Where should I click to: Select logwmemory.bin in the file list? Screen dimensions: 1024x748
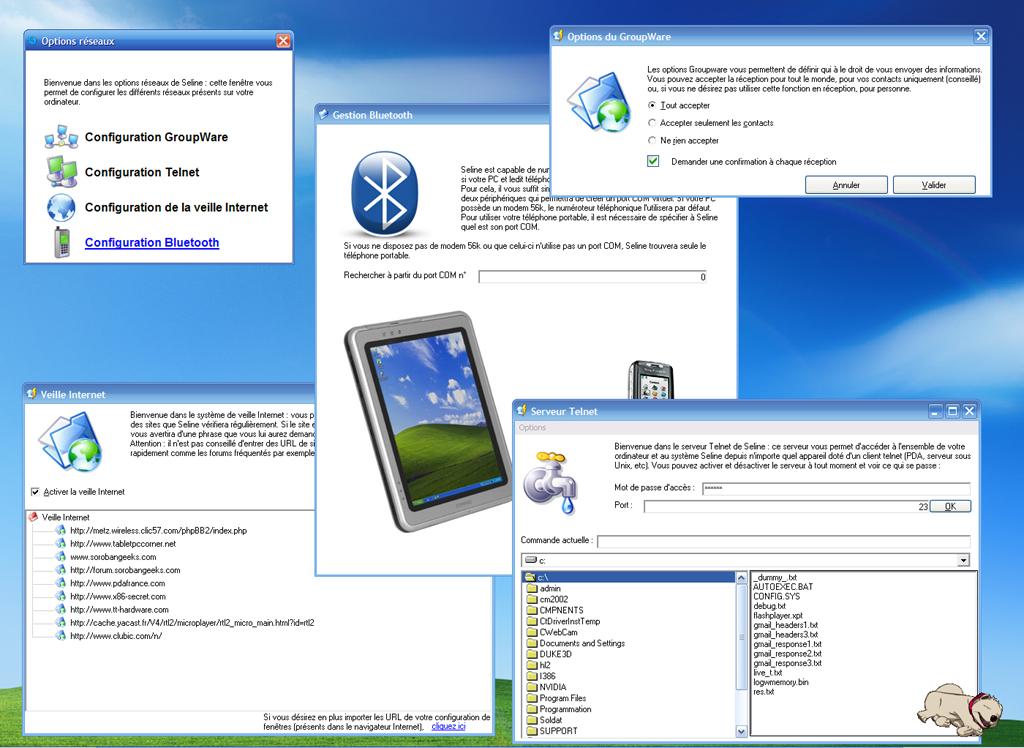point(781,682)
